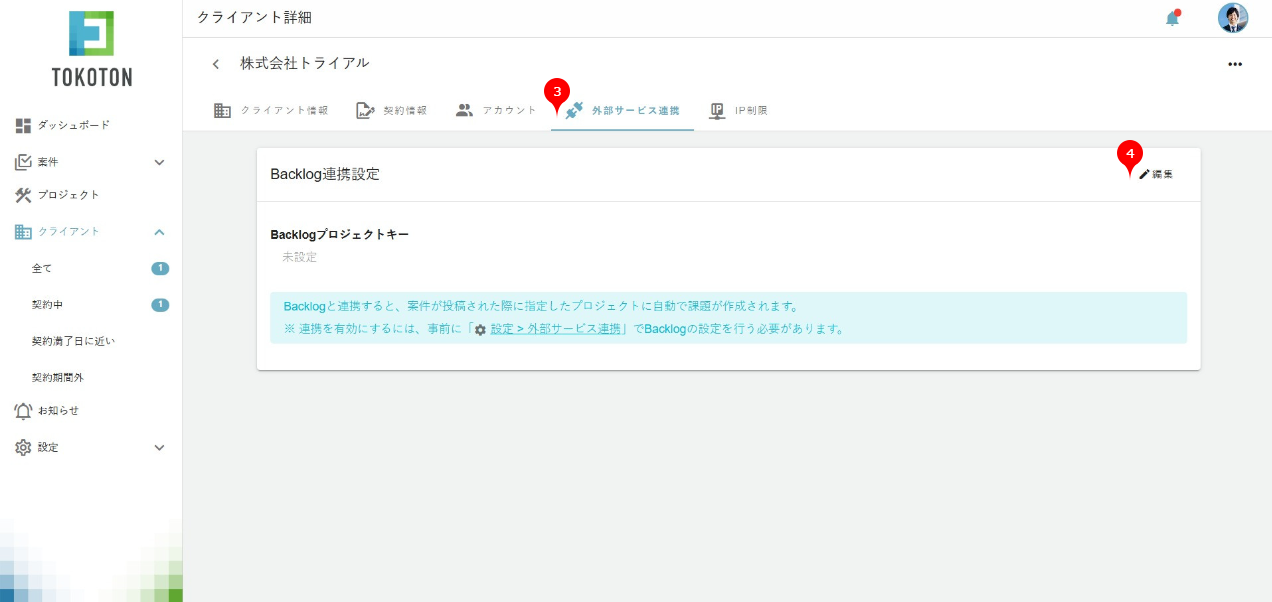The image size is (1272, 602).
Task: Click the お知らせ bell icon in sidebar
Action: [x=23, y=411]
